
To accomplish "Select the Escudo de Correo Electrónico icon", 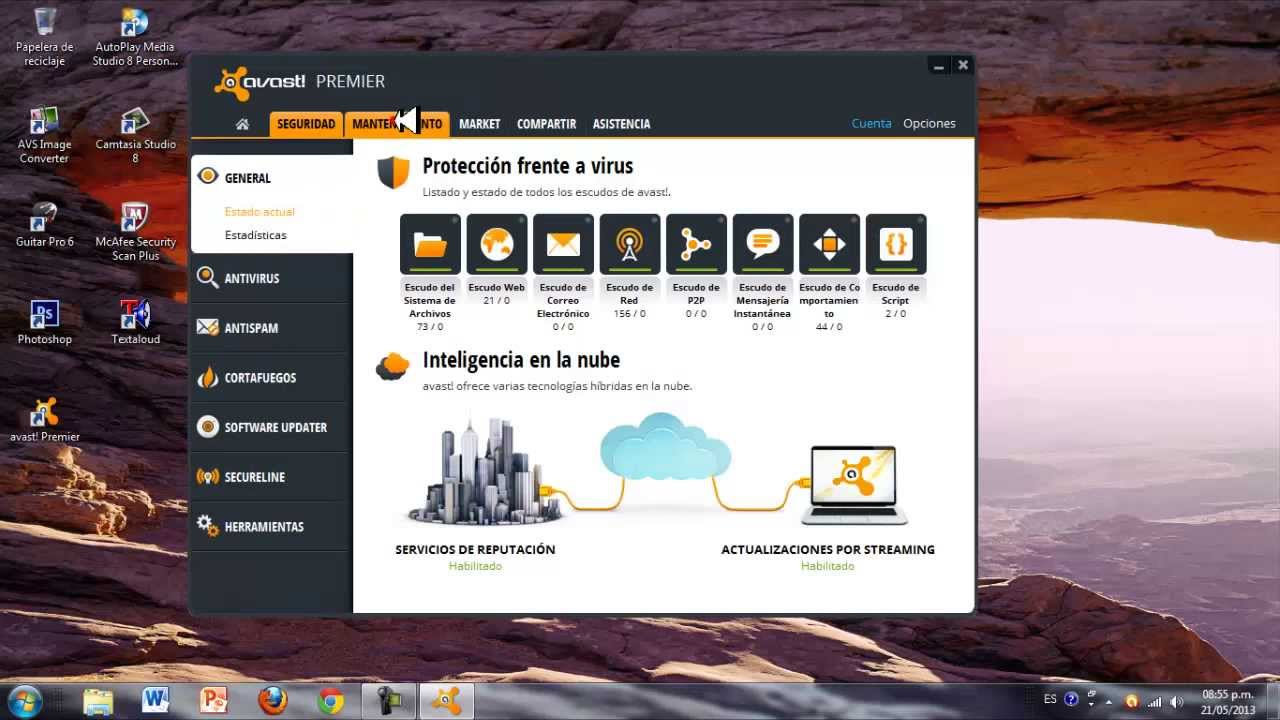I will 563,243.
